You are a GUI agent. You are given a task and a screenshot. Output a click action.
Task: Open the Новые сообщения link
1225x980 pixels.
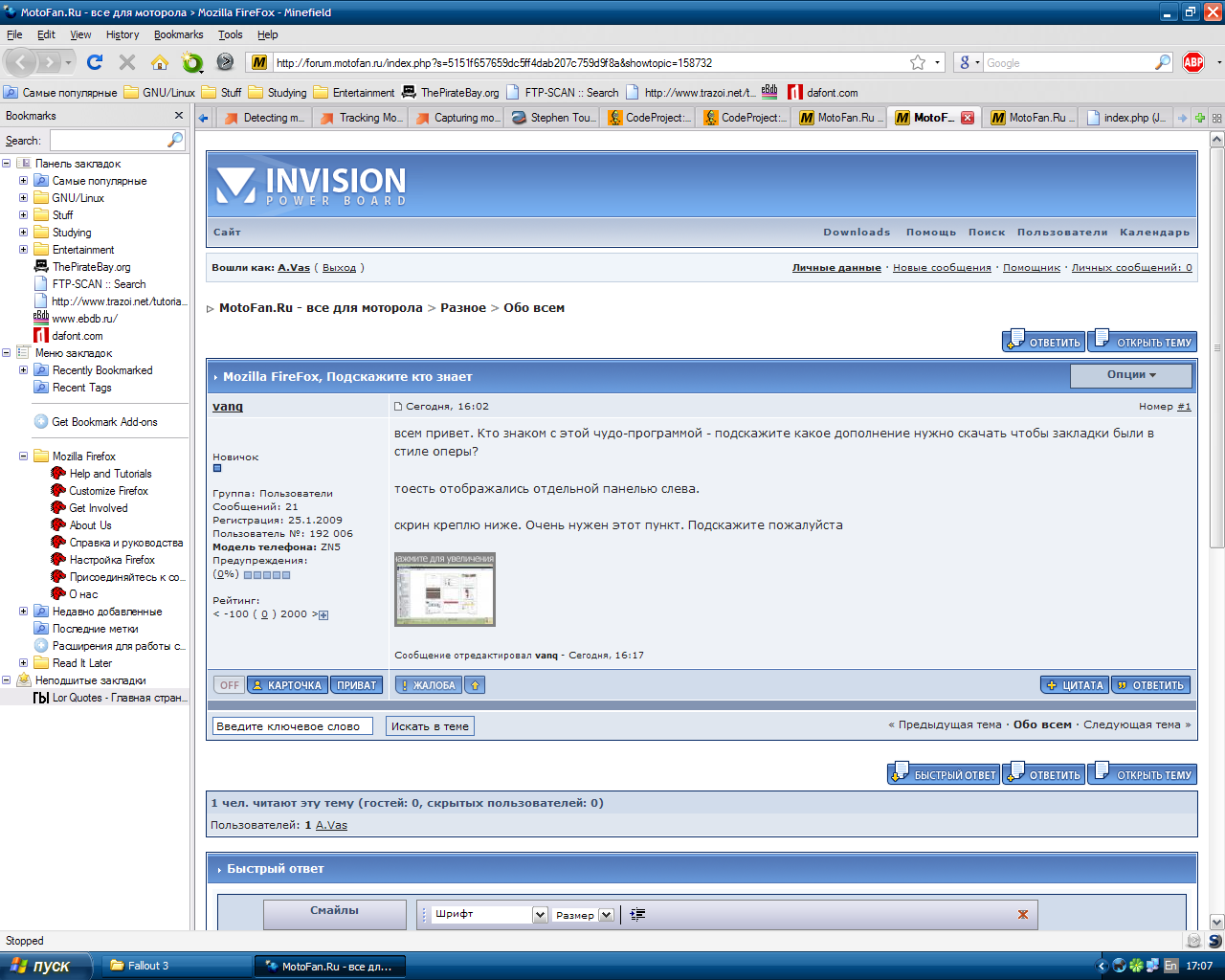pos(942,268)
